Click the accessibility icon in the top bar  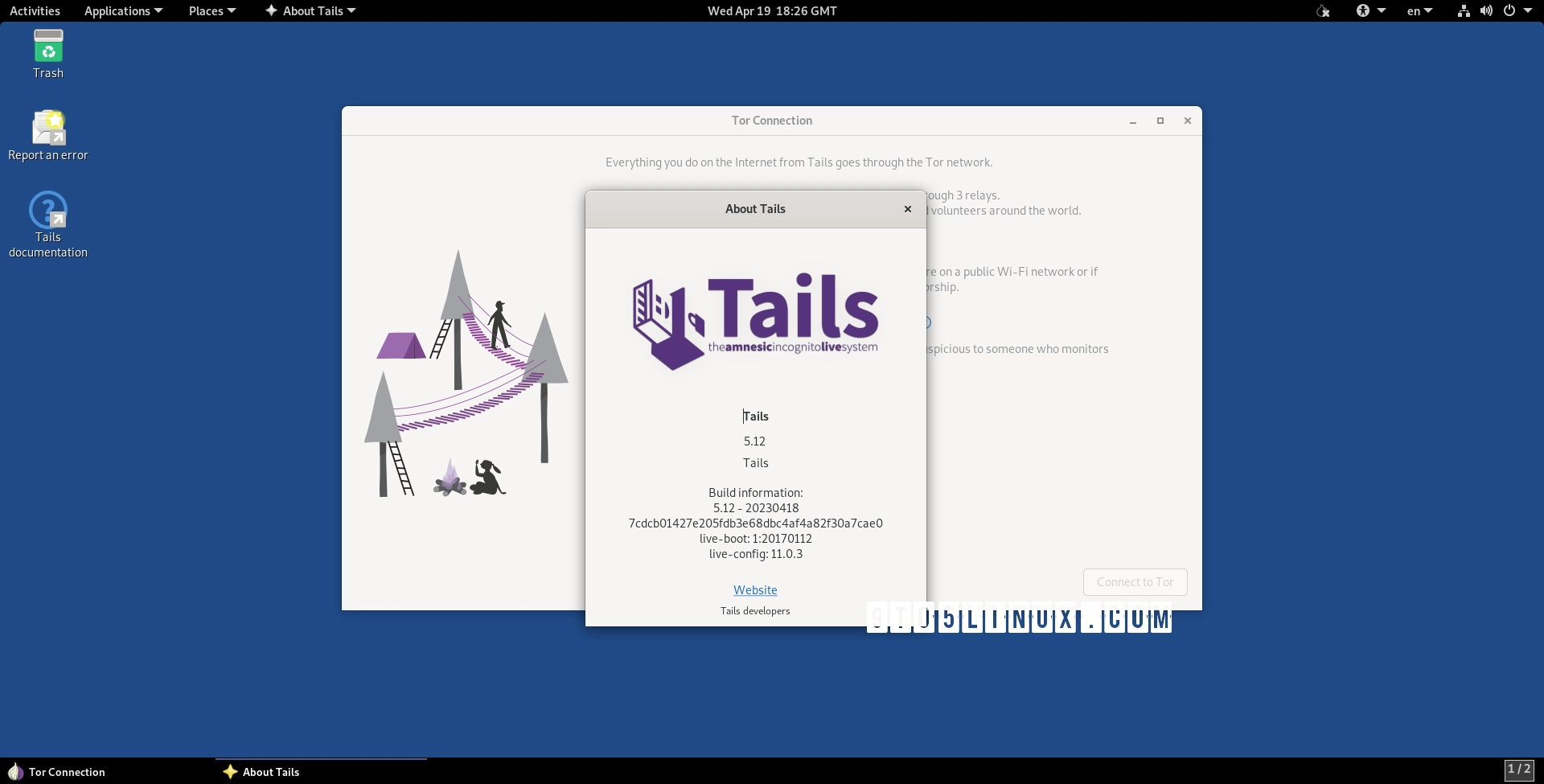[x=1365, y=11]
